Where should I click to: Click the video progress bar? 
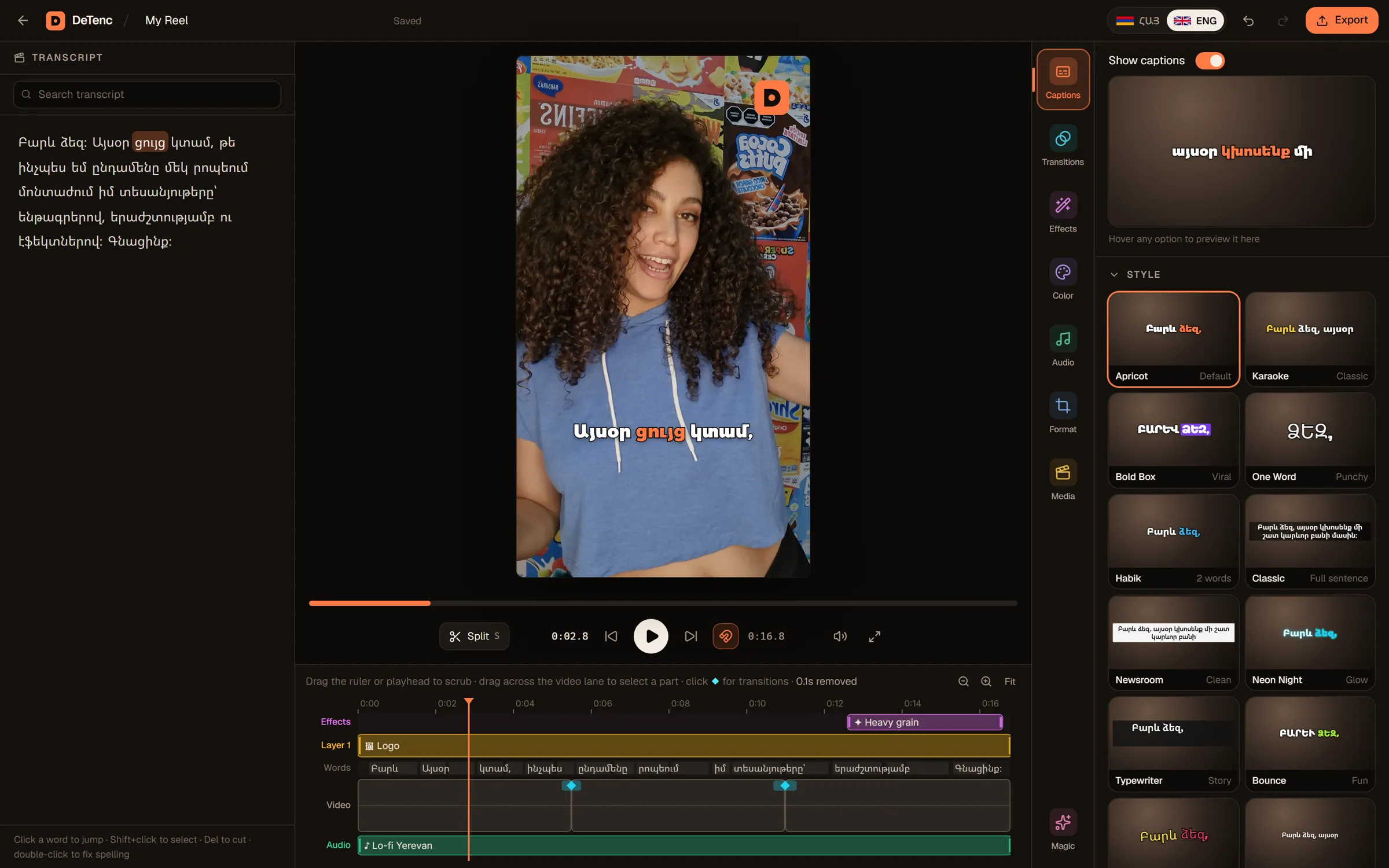point(663,603)
